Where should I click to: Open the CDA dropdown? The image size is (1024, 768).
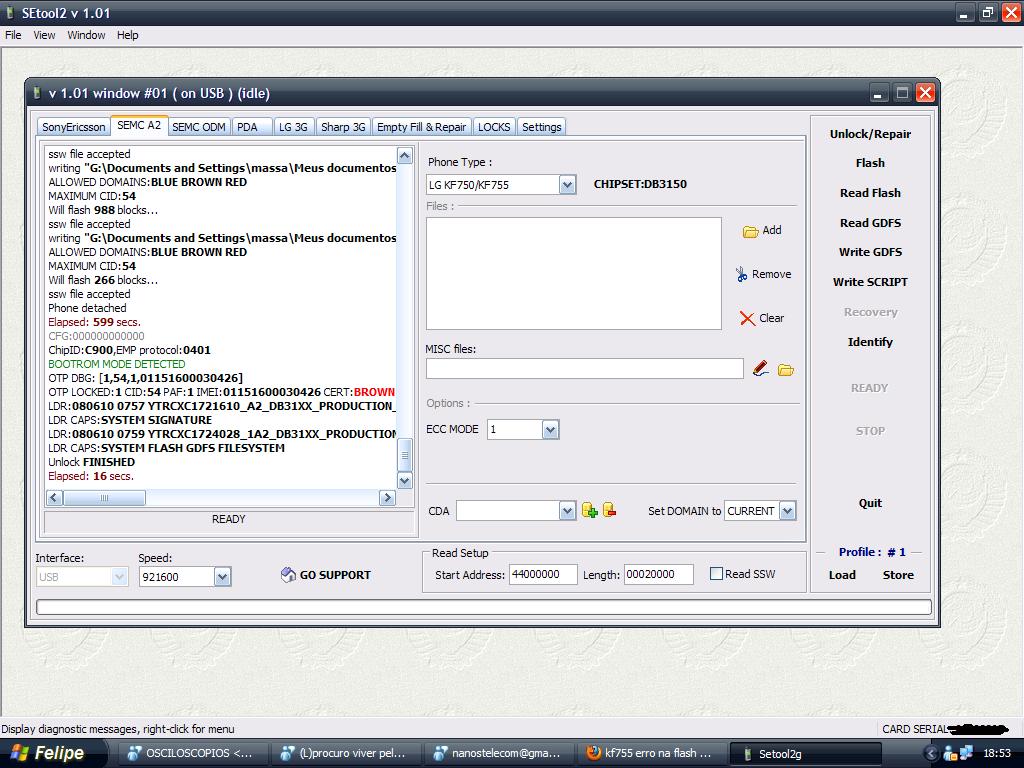pyautogui.click(x=567, y=511)
